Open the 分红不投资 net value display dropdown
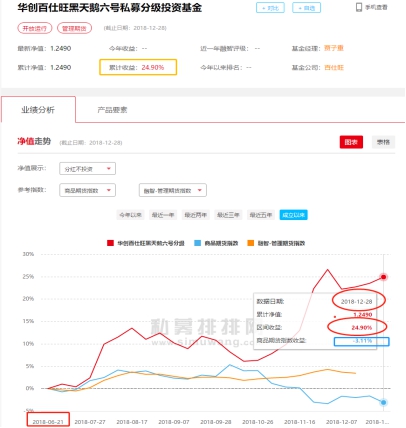 pyautogui.click(x=88, y=169)
